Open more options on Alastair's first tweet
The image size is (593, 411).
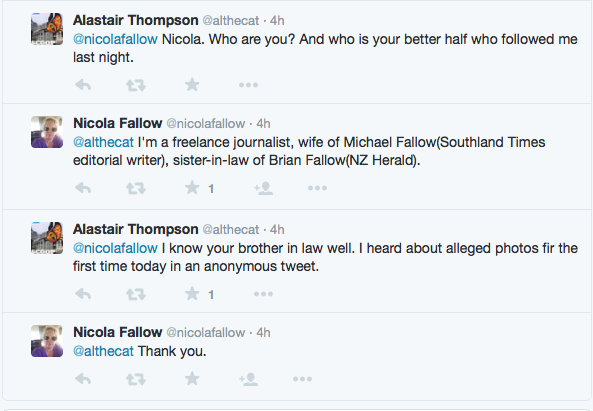tap(248, 85)
